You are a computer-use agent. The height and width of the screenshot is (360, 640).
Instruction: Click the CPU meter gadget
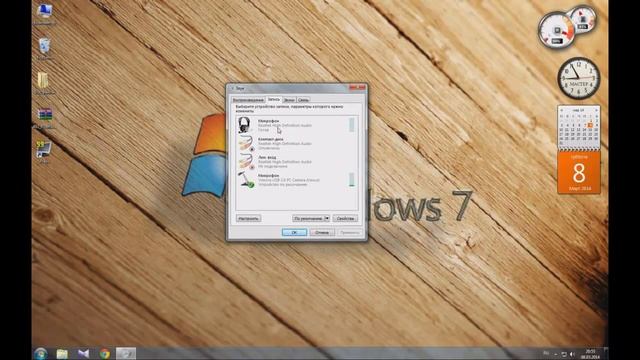pos(556,30)
